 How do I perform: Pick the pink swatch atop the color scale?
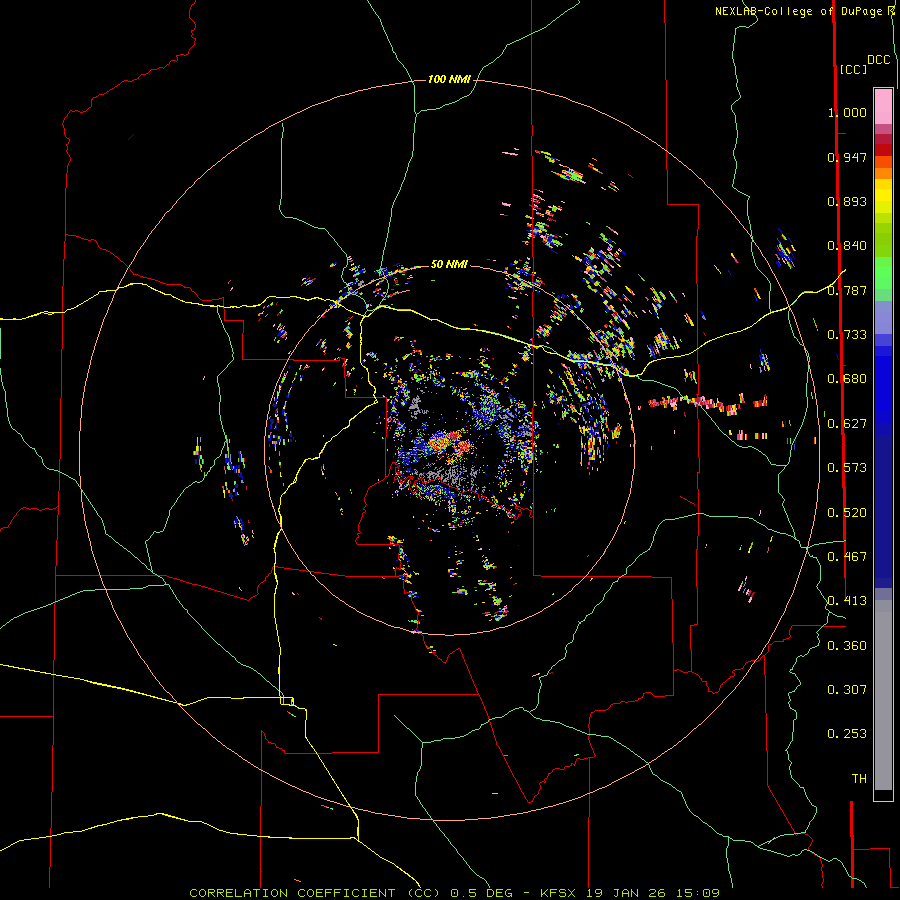(x=883, y=107)
